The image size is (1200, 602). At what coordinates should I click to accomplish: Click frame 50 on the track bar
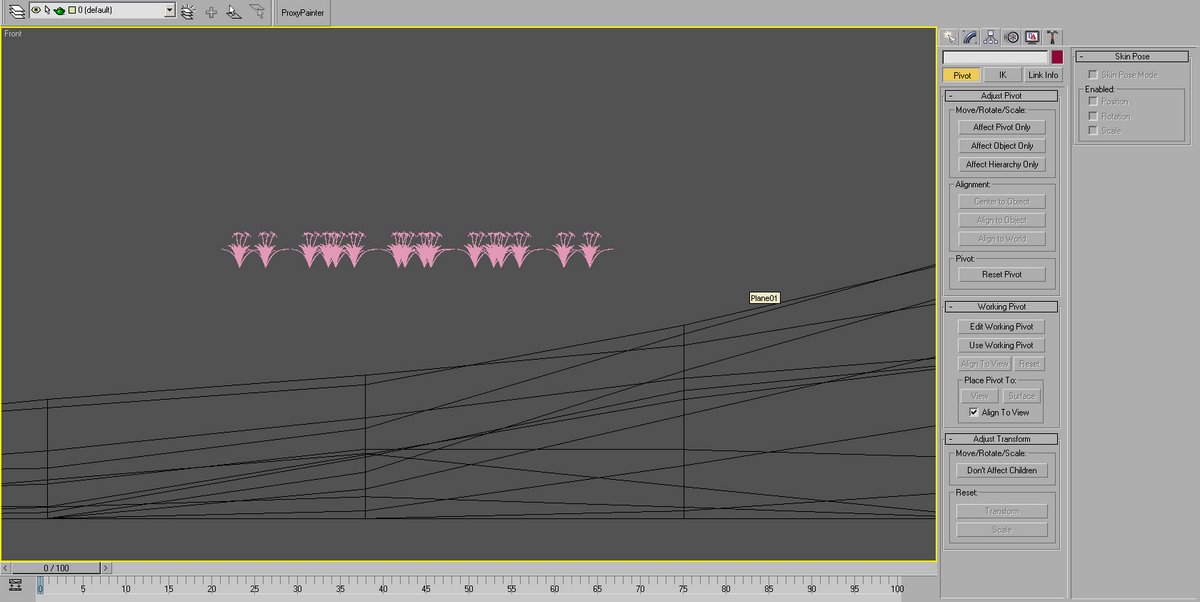pyautogui.click(x=469, y=589)
